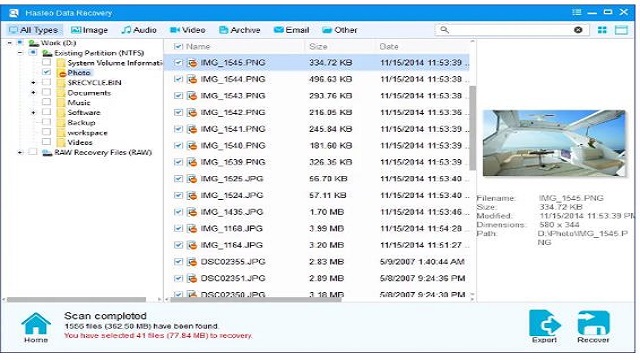The width and height of the screenshot is (640, 360).
Task: Click the Backup folder icon
Action: tap(61, 122)
